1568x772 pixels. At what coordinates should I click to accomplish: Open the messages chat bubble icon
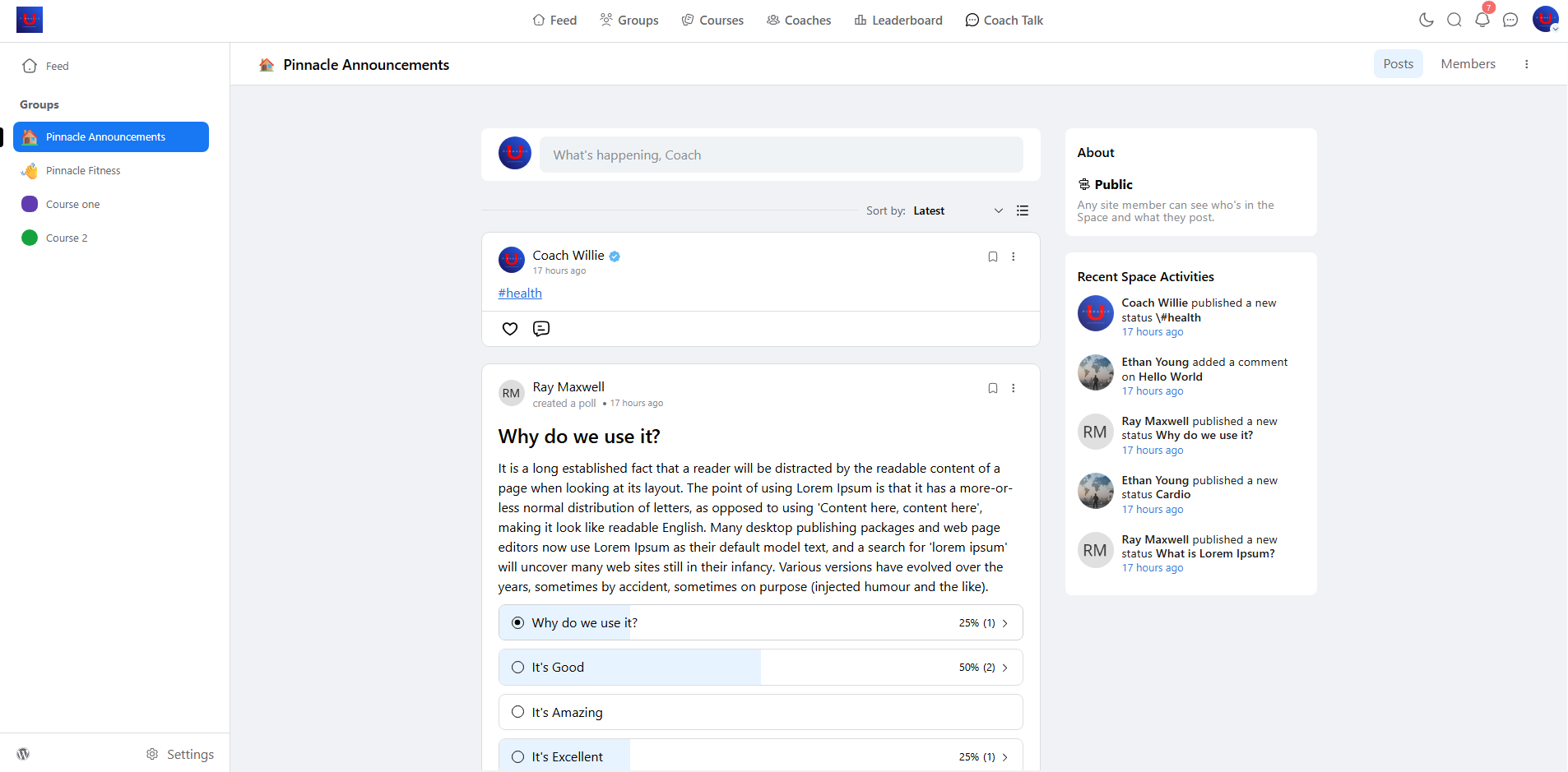pyautogui.click(x=1510, y=20)
